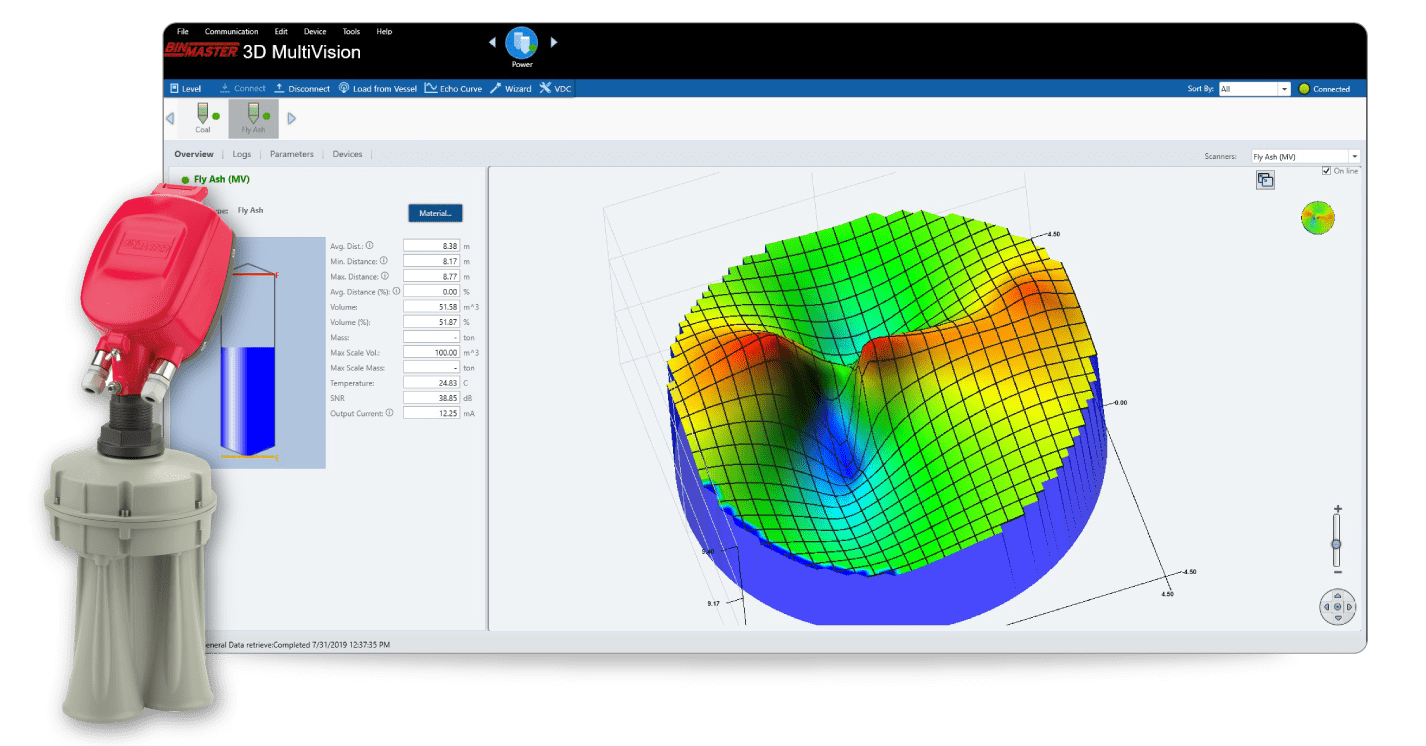Click the BinMaster logo
This screenshot has width=1426, height=746.
pyautogui.click(x=200, y=52)
